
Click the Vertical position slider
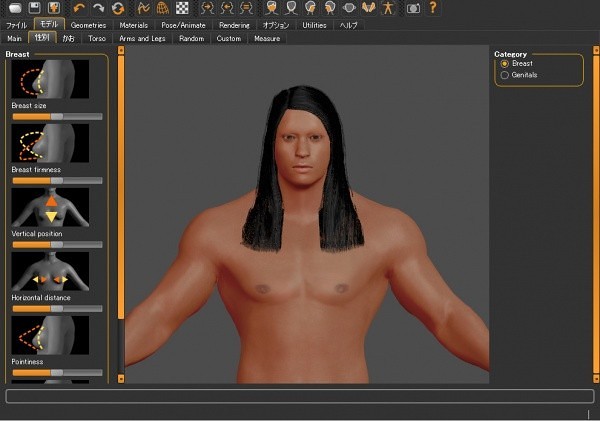pyautogui.click(x=57, y=244)
